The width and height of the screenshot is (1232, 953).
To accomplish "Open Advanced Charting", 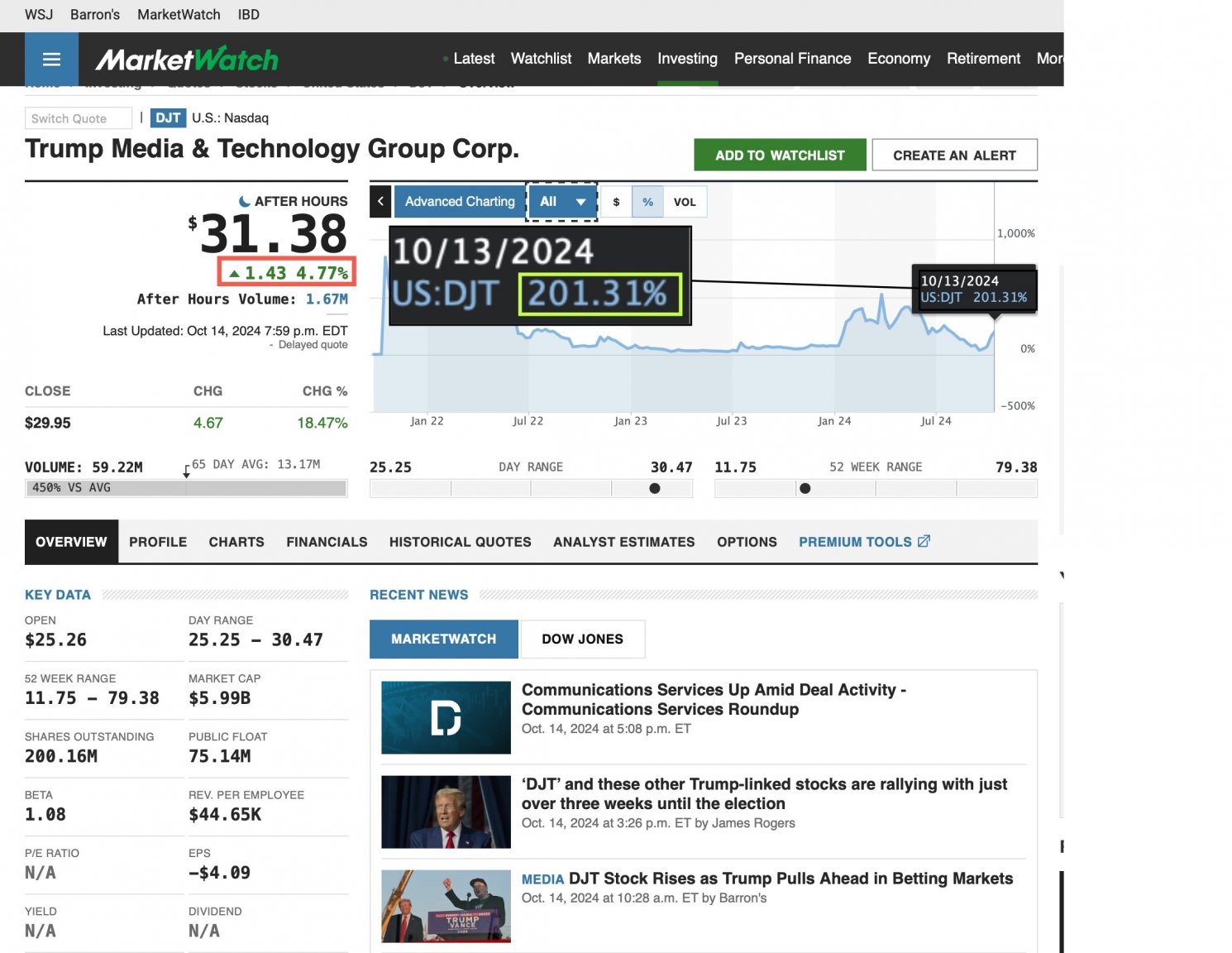I will (x=460, y=201).
